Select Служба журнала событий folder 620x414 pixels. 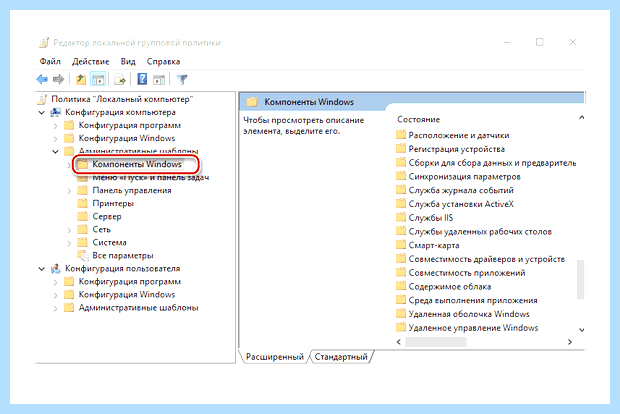coord(461,190)
